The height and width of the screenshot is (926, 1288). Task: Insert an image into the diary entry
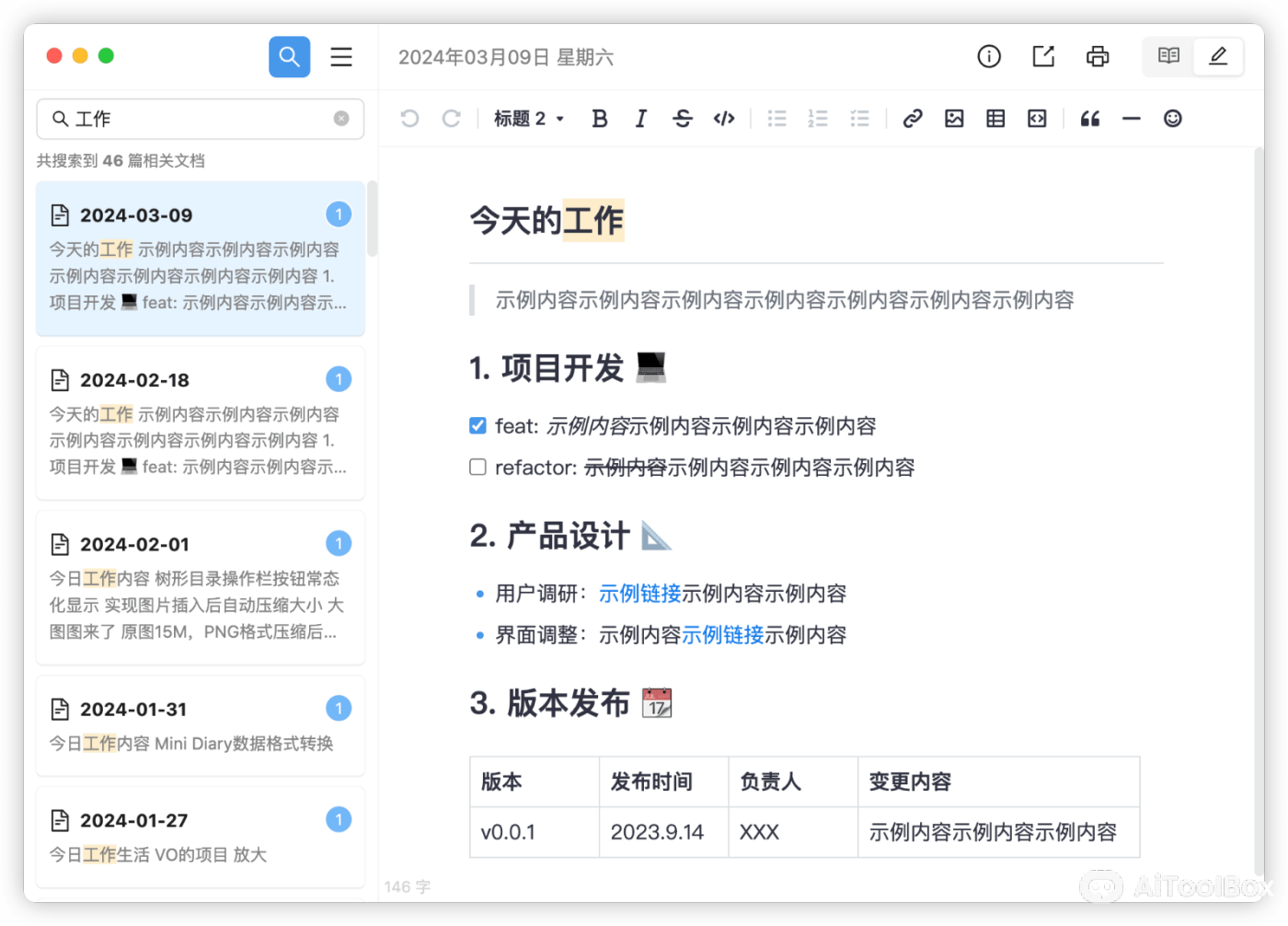point(953,118)
